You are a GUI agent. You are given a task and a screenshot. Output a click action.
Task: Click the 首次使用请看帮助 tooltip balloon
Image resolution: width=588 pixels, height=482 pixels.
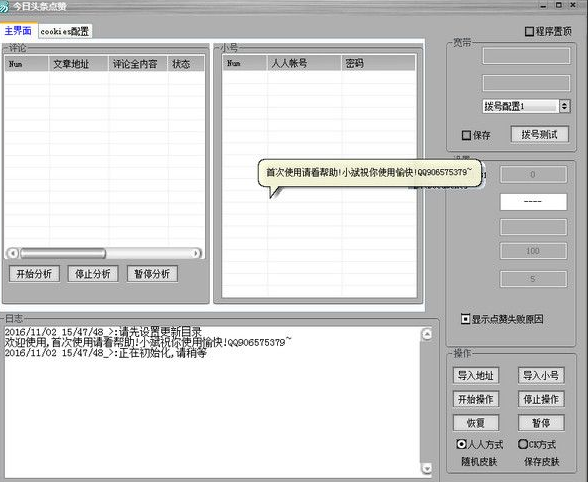coord(369,173)
